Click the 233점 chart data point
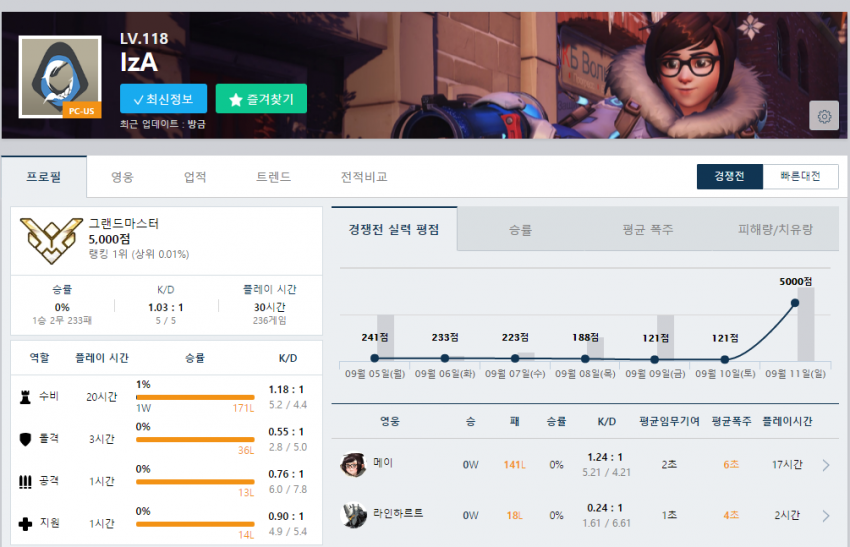Viewport: 850px width, 547px height. [445, 358]
